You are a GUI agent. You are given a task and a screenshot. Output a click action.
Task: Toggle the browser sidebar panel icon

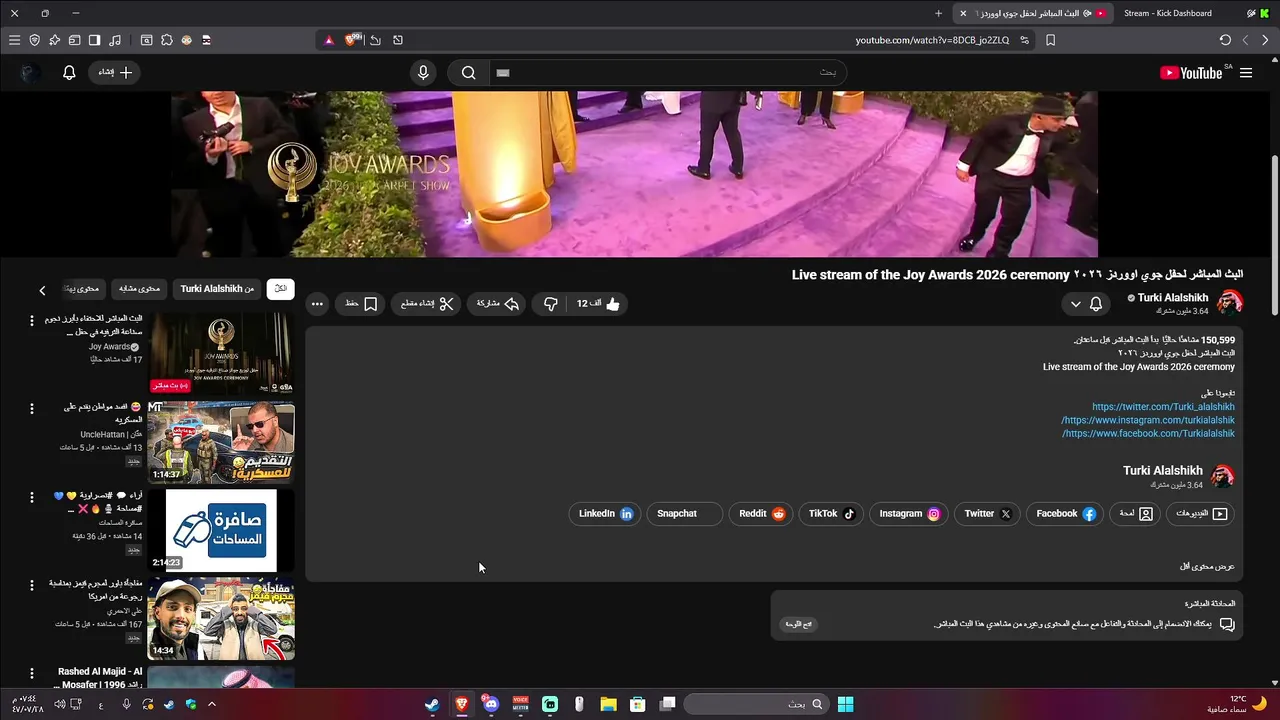point(94,40)
